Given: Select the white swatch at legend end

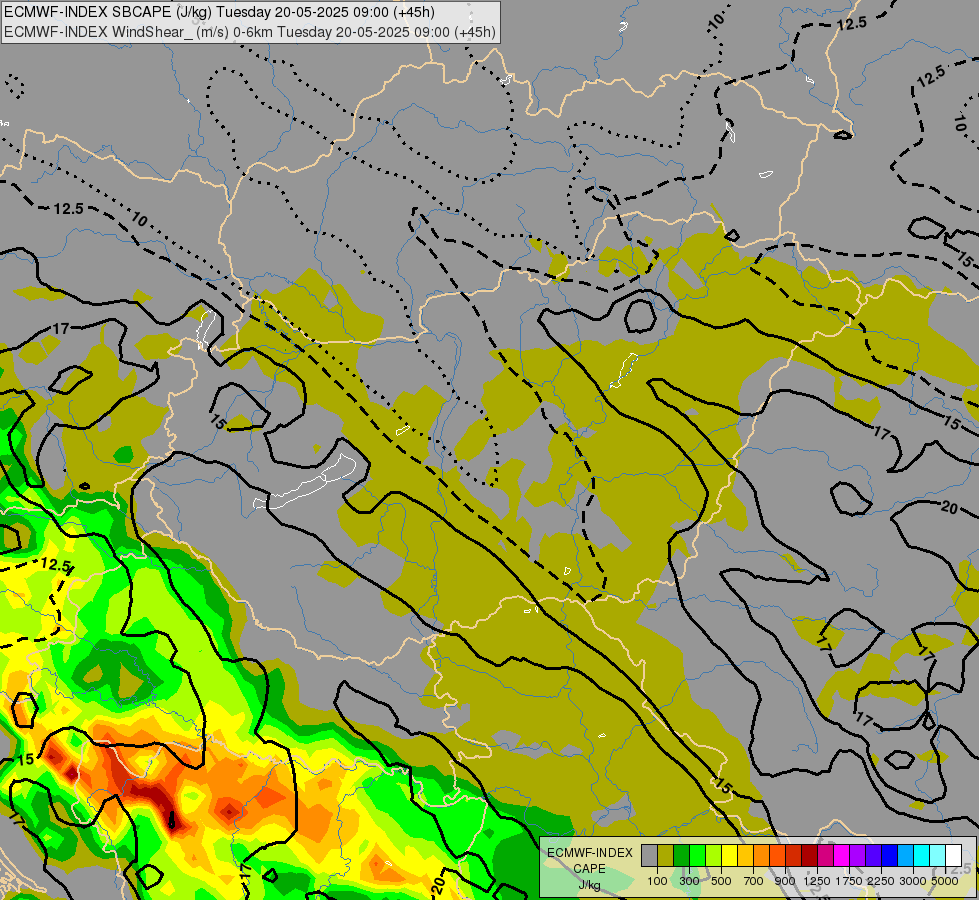Looking at the screenshot, I should coord(954,856).
